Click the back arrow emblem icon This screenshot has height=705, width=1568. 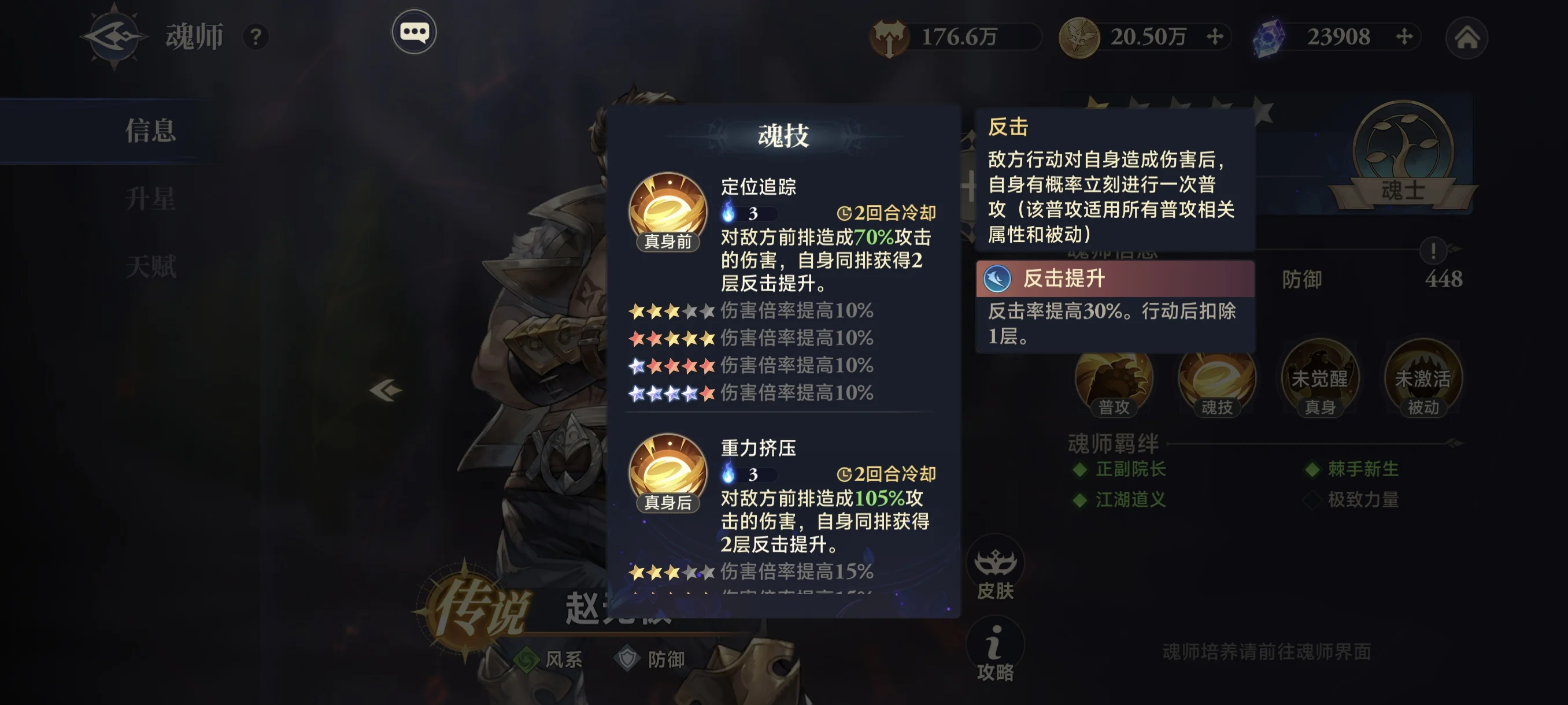pyautogui.click(x=114, y=36)
